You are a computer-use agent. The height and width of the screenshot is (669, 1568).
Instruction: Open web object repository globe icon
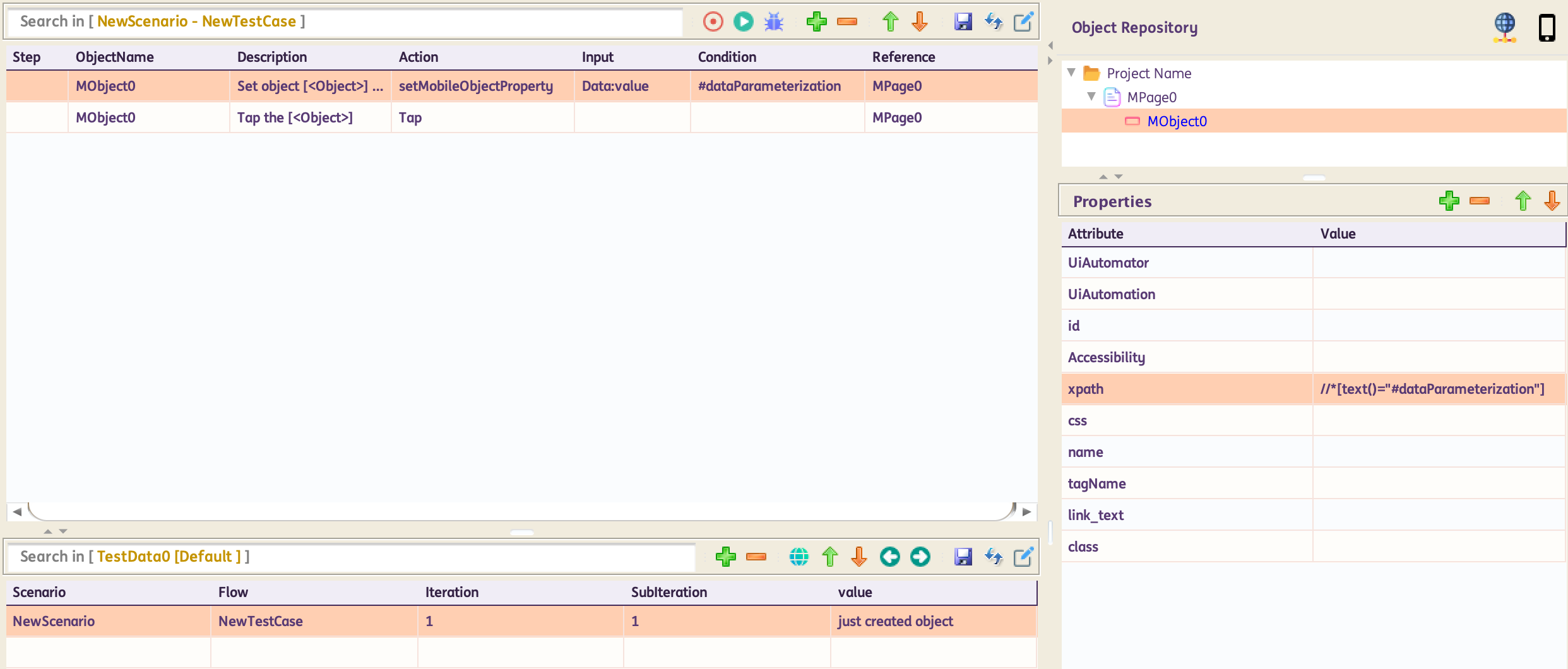(1504, 27)
